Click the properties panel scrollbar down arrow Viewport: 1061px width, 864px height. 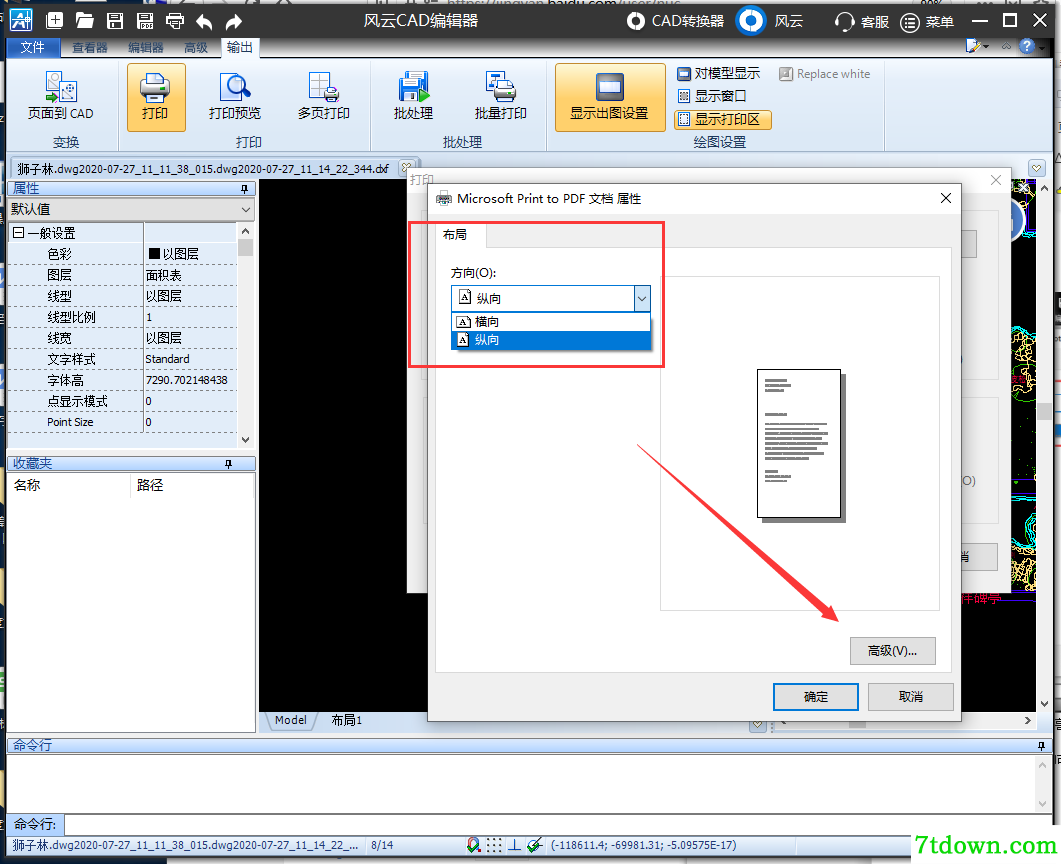[x=246, y=439]
